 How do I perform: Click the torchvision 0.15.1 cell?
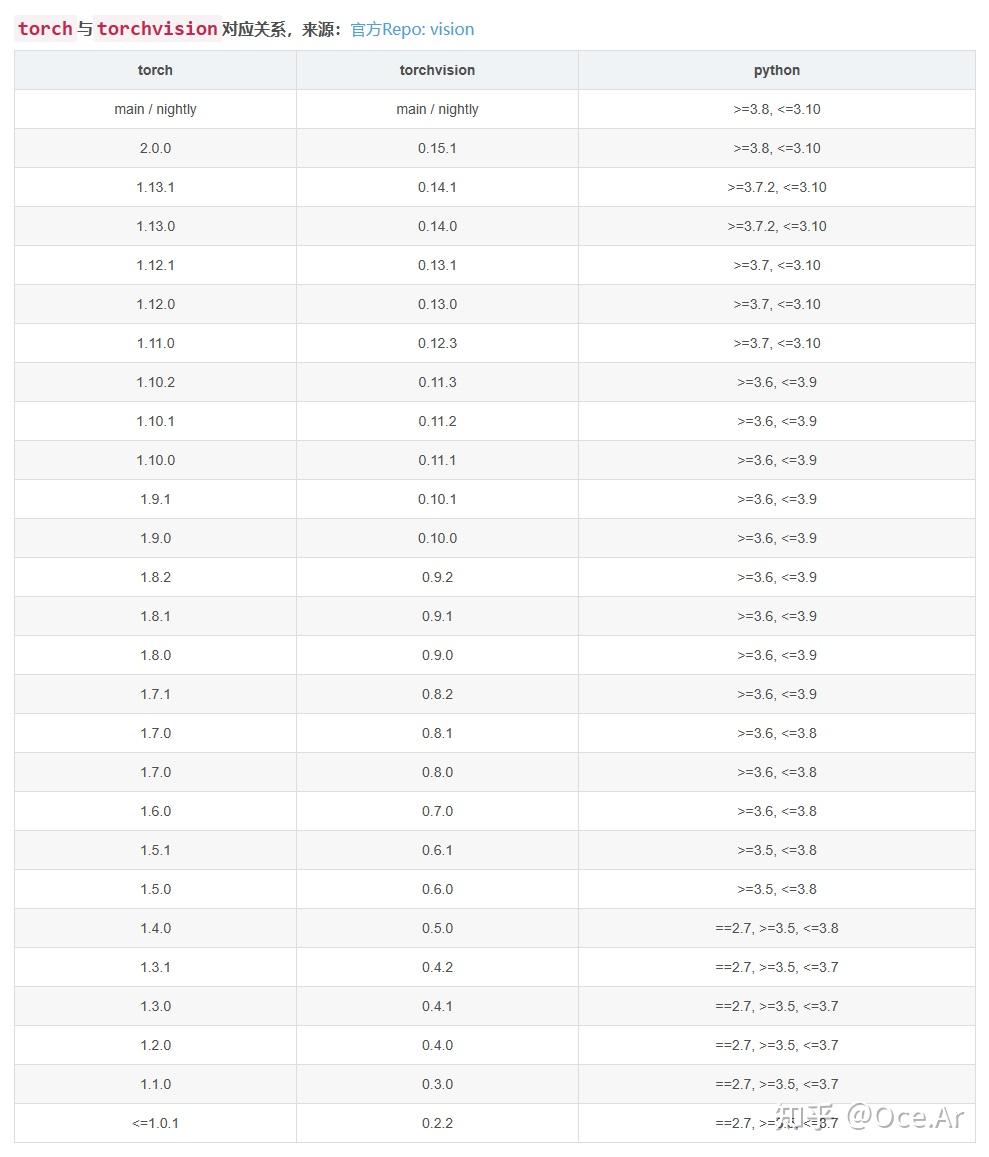click(437, 148)
